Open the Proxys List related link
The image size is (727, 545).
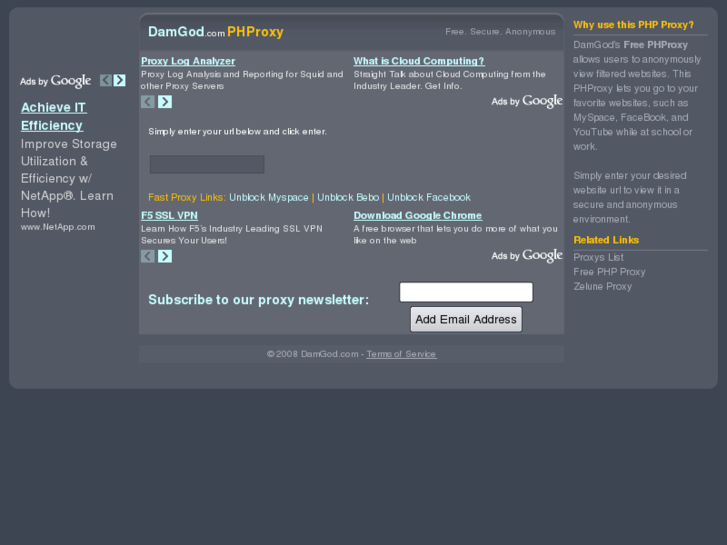[x=598, y=257]
